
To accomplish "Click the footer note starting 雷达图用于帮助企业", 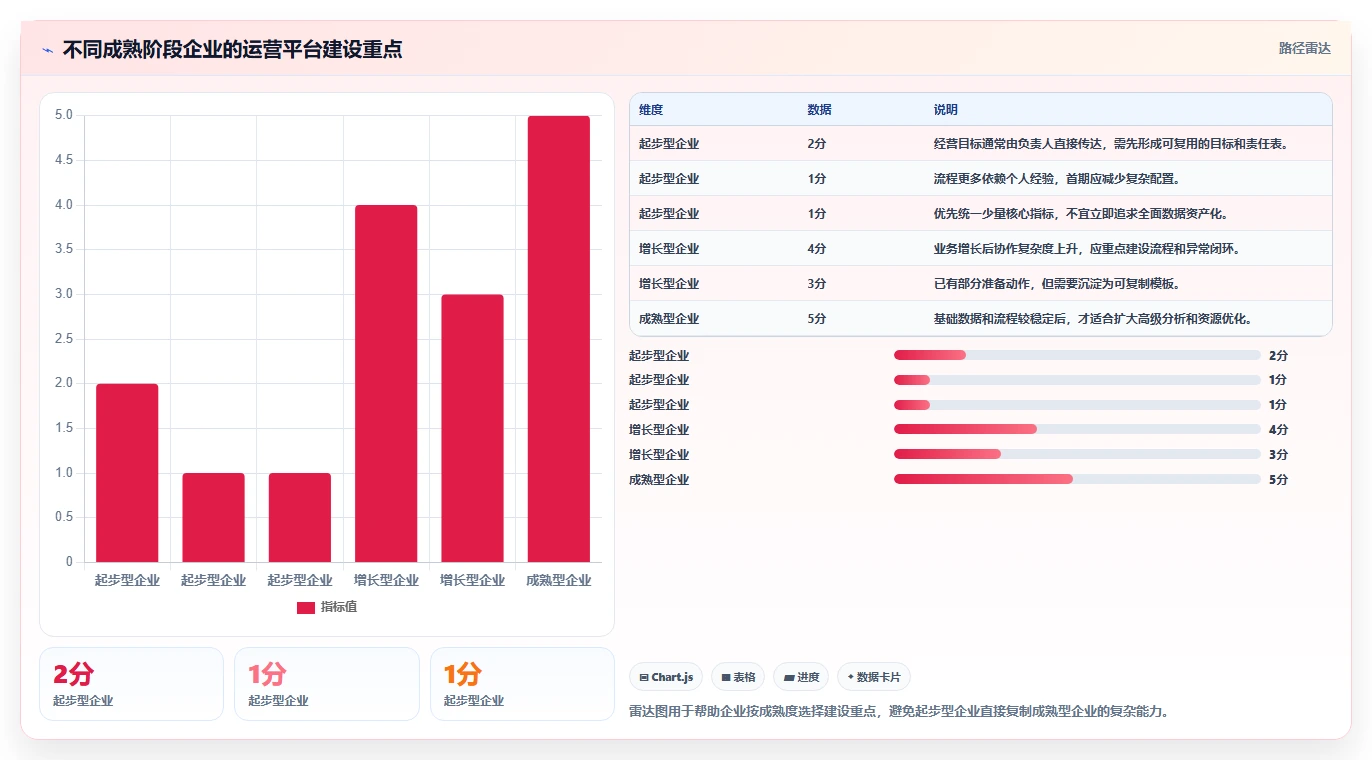I will coord(899,712).
